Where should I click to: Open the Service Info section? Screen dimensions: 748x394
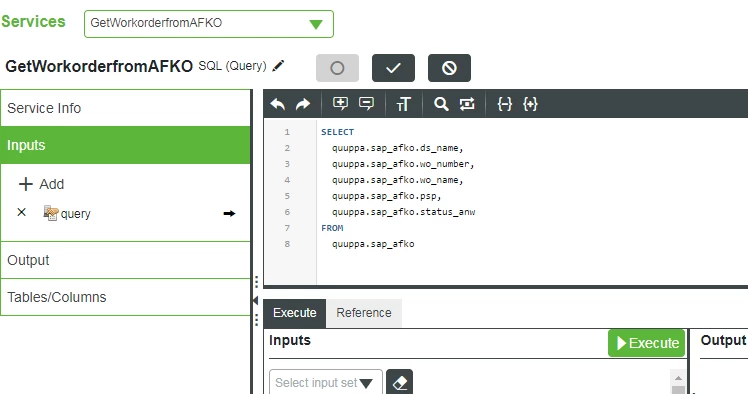click(x=125, y=108)
